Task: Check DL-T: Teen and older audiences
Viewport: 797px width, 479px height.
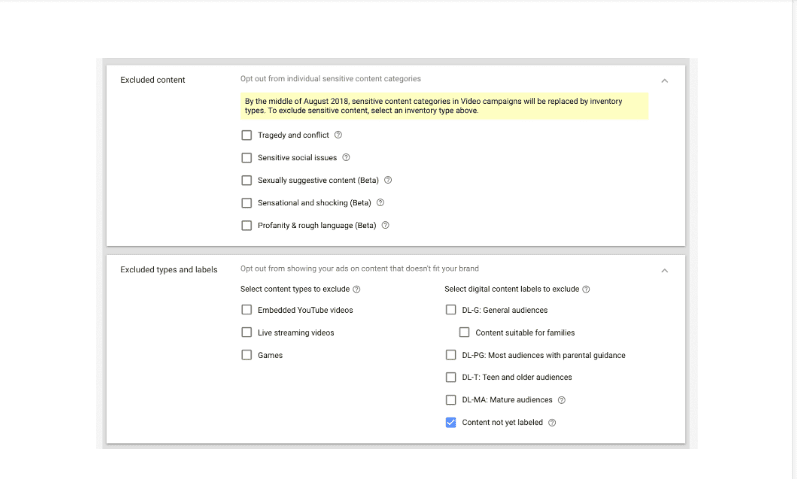Action: click(451, 377)
